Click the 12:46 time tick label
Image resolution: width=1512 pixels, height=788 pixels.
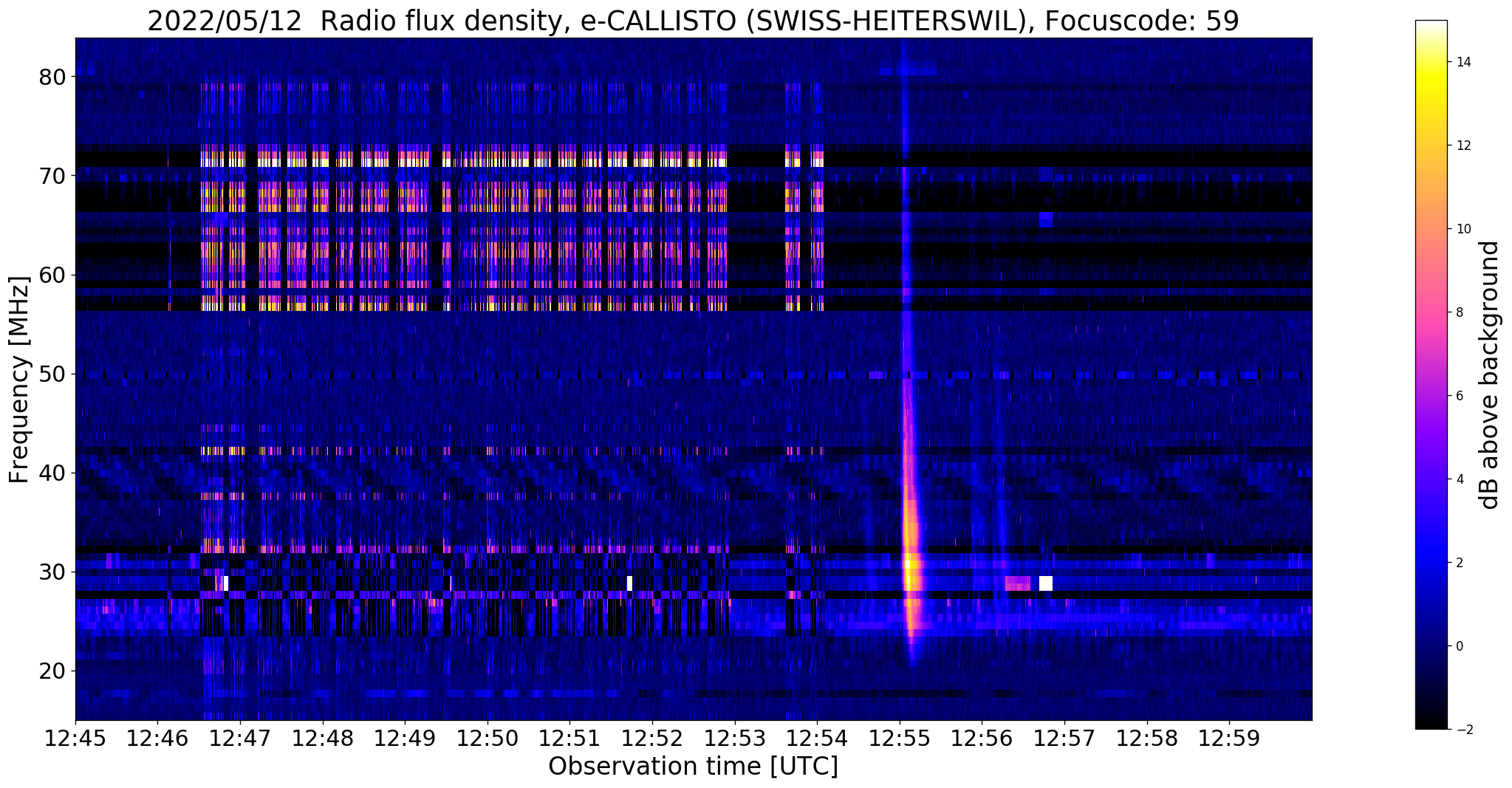coord(157,739)
